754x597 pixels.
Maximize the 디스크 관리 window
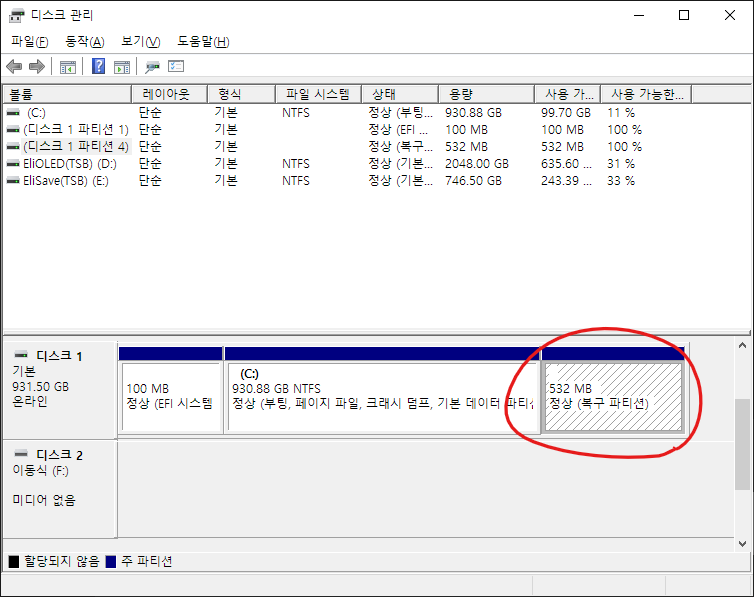684,15
